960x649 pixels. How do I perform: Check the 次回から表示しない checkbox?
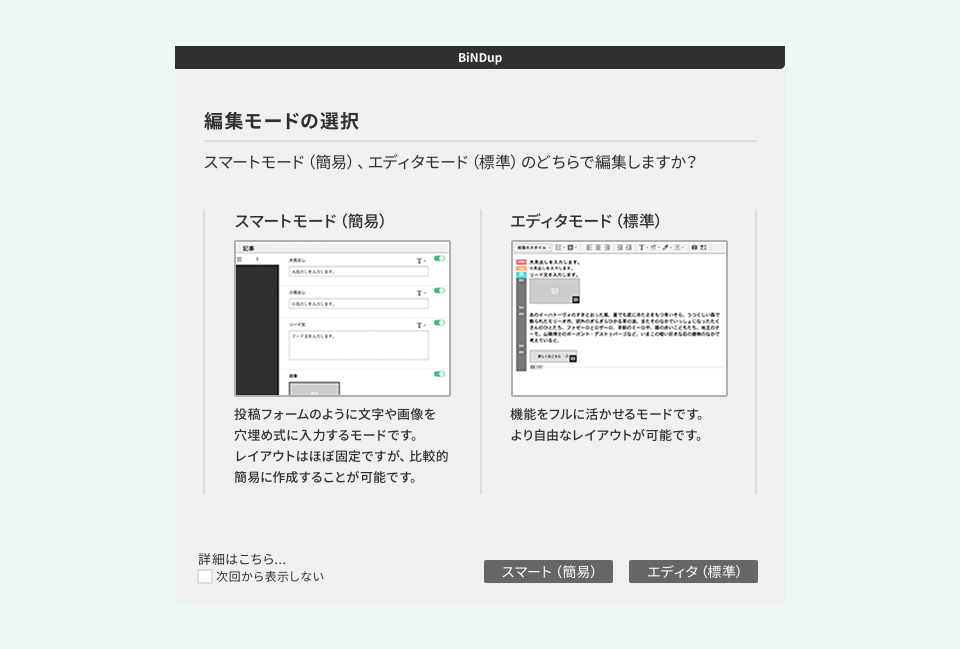205,576
